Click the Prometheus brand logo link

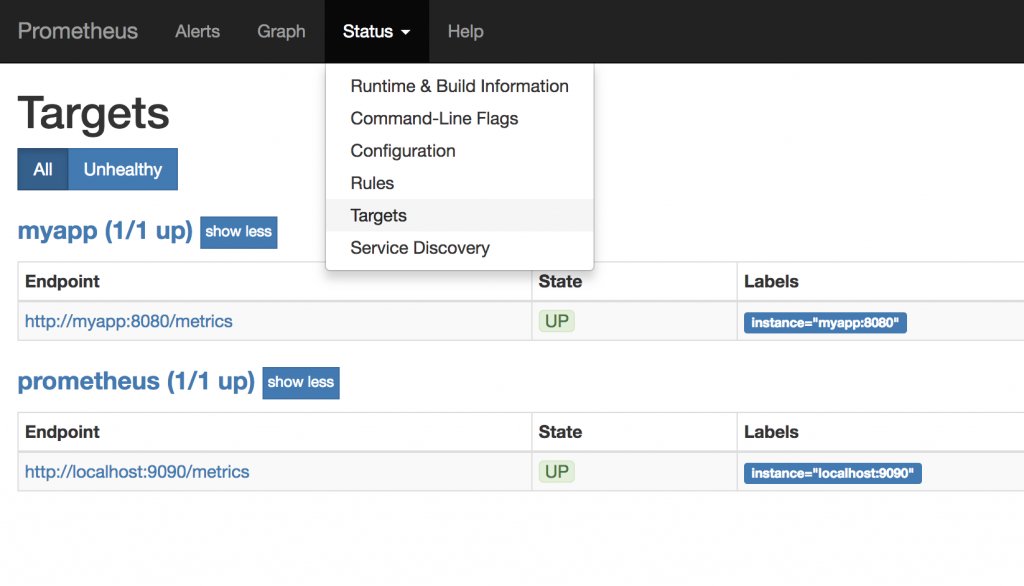point(78,31)
